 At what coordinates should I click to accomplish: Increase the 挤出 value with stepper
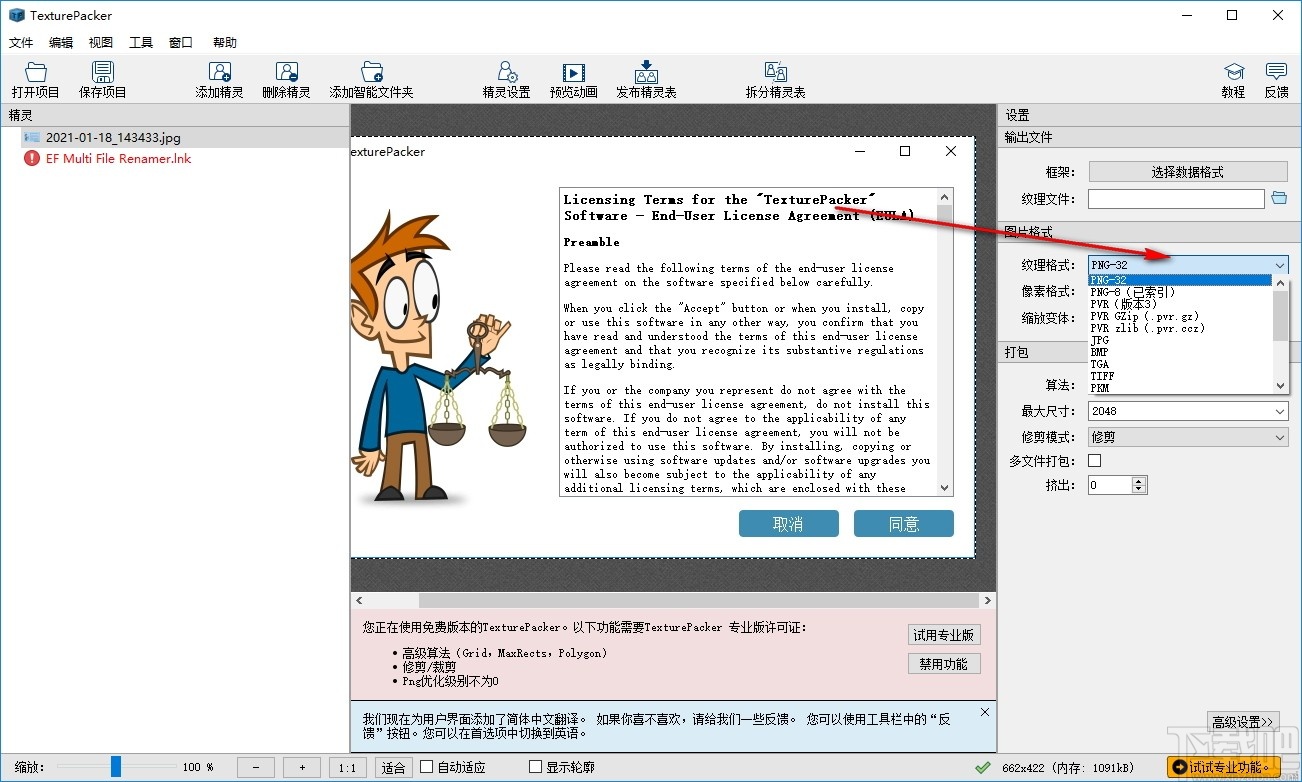pyautogui.click(x=1139, y=480)
